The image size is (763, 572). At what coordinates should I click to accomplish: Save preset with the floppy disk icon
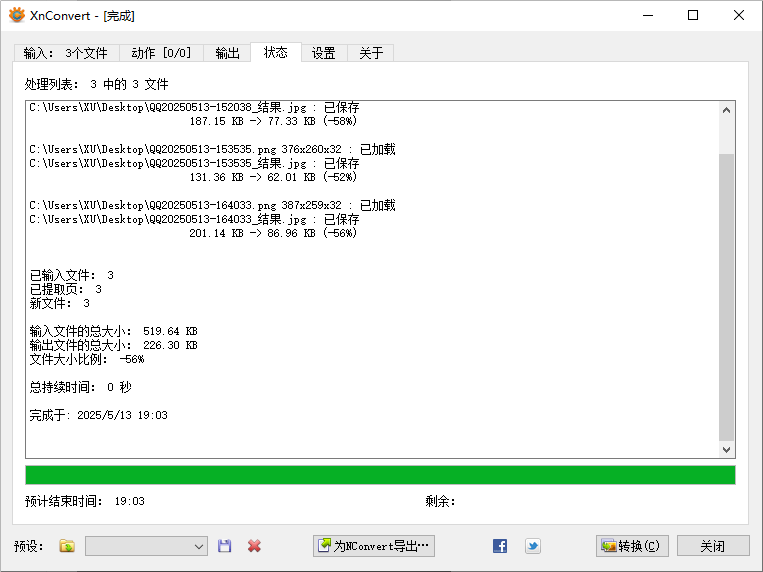click(x=224, y=546)
